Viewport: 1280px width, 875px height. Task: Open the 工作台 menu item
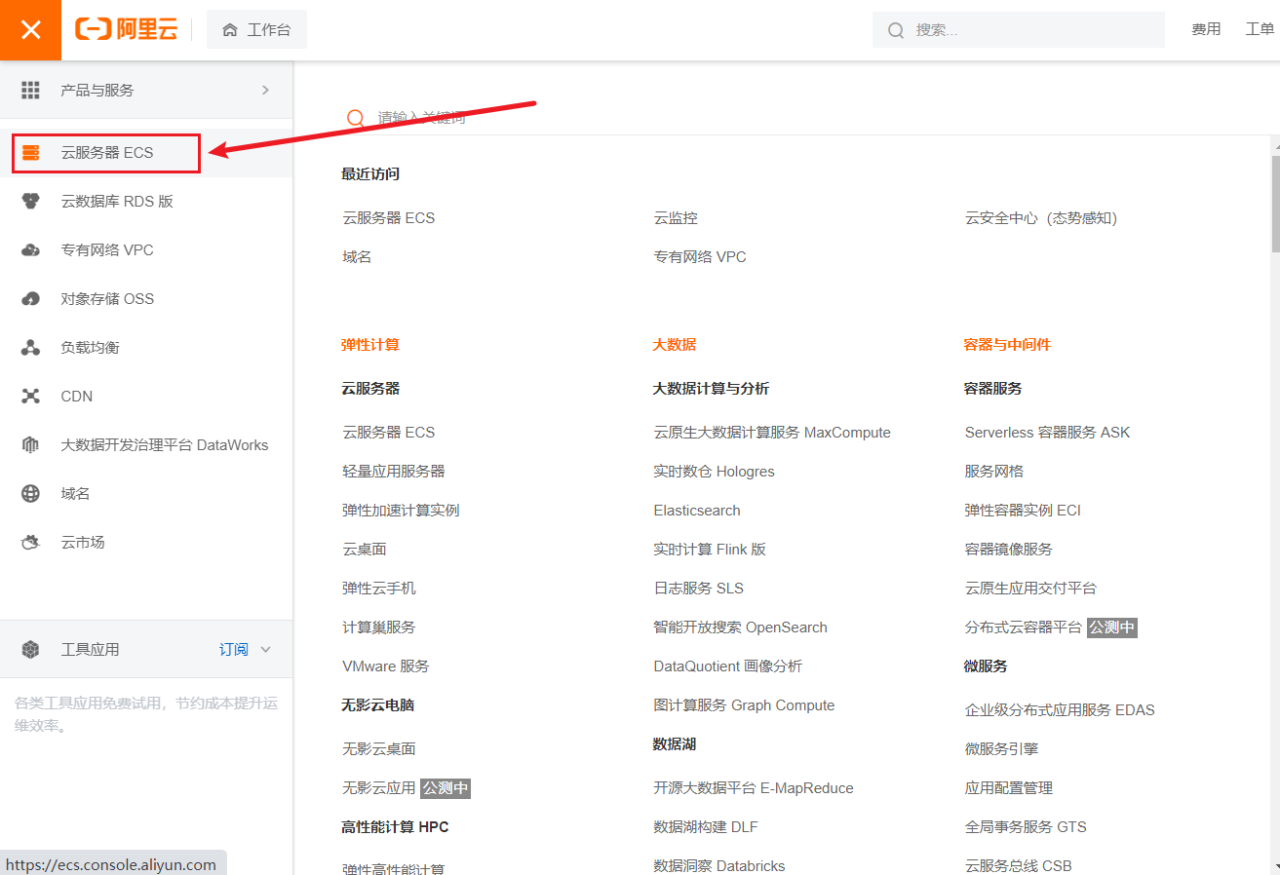[256, 29]
